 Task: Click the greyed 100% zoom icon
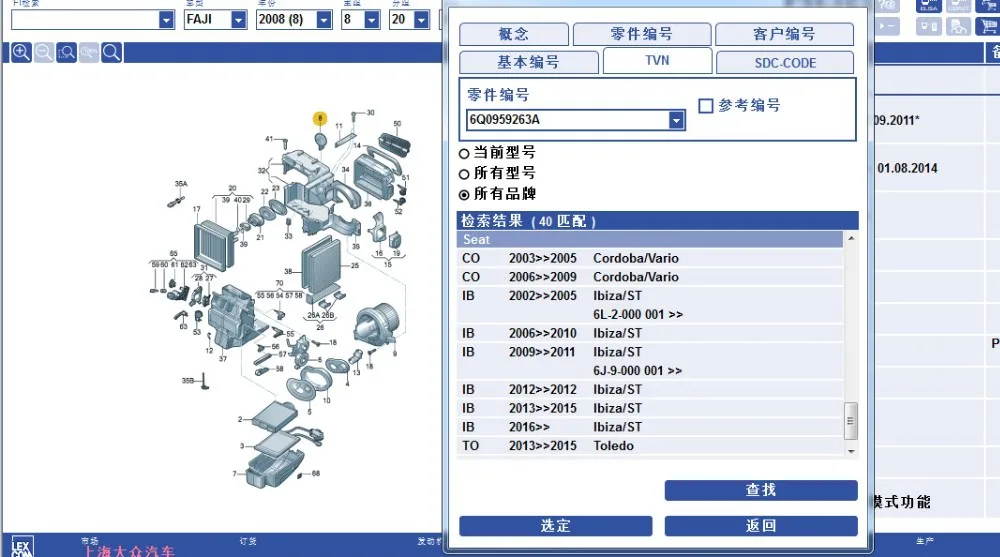tap(89, 52)
